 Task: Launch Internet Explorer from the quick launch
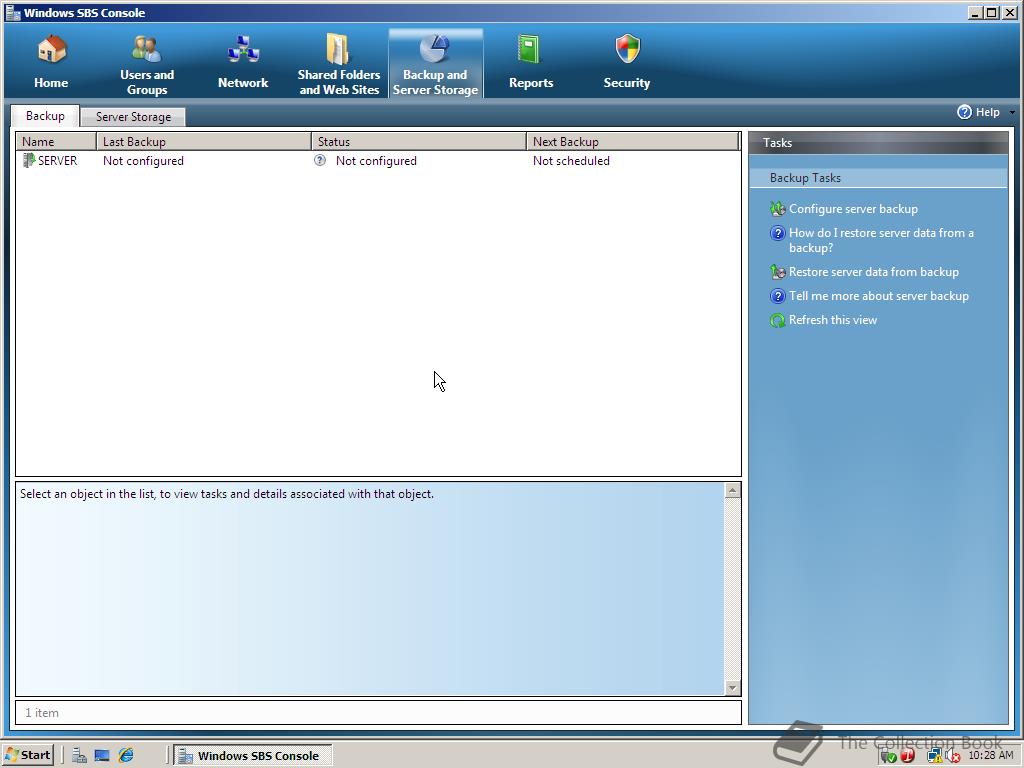click(x=126, y=756)
